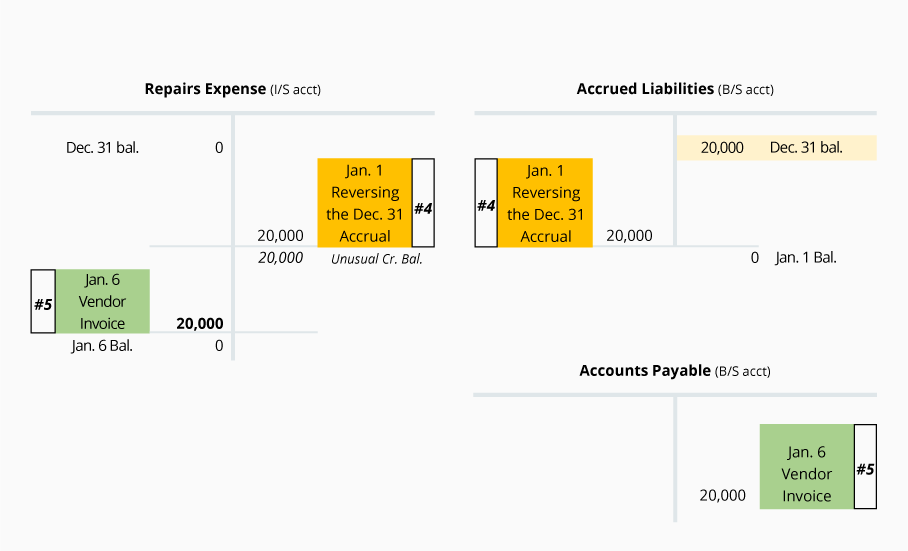Click the bold 20,000 debit amount

coord(199,324)
